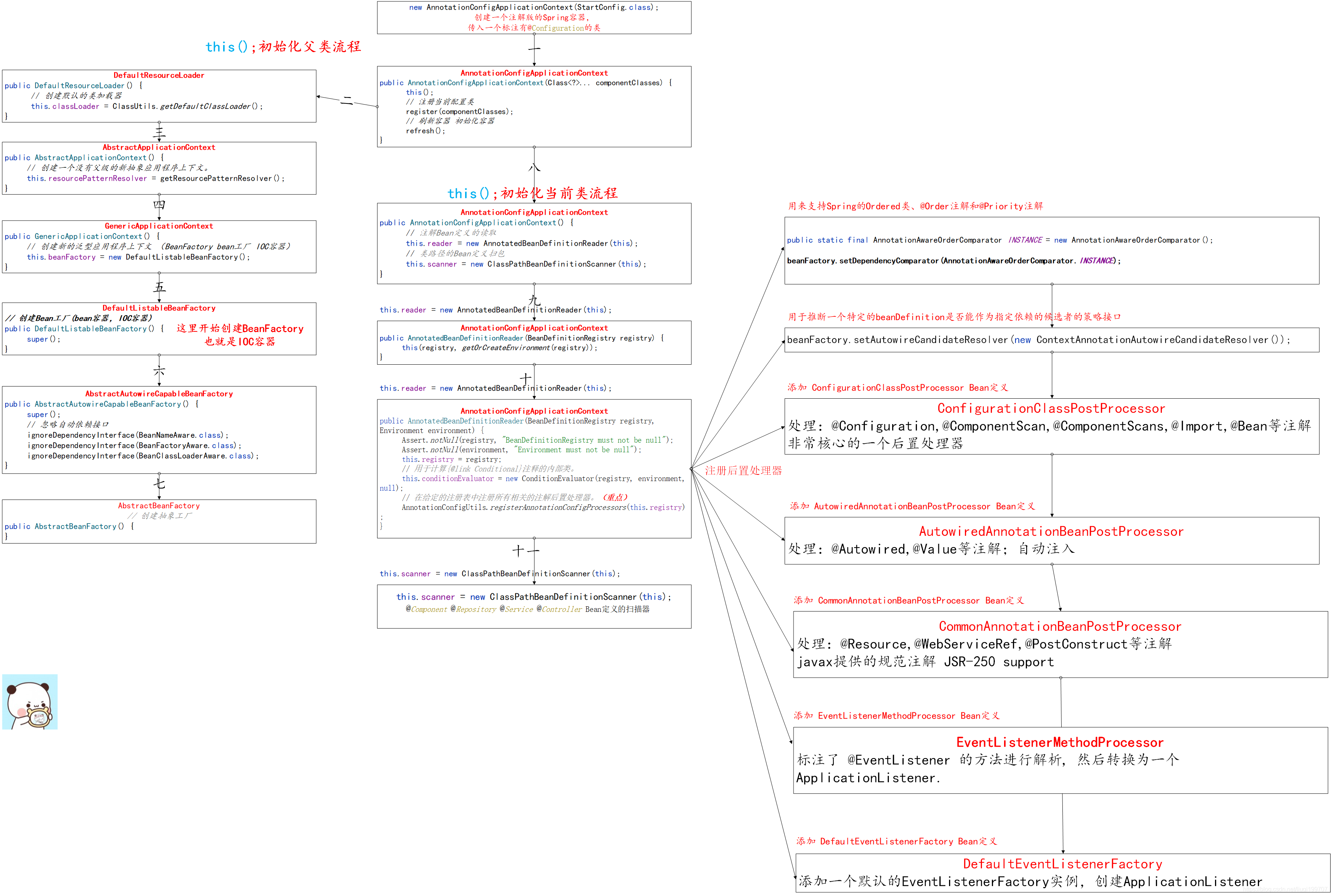The height and width of the screenshot is (896, 1331).
Task: Click label "添加 DefaultEventListenerFactory Bean定义"
Action: point(896,842)
